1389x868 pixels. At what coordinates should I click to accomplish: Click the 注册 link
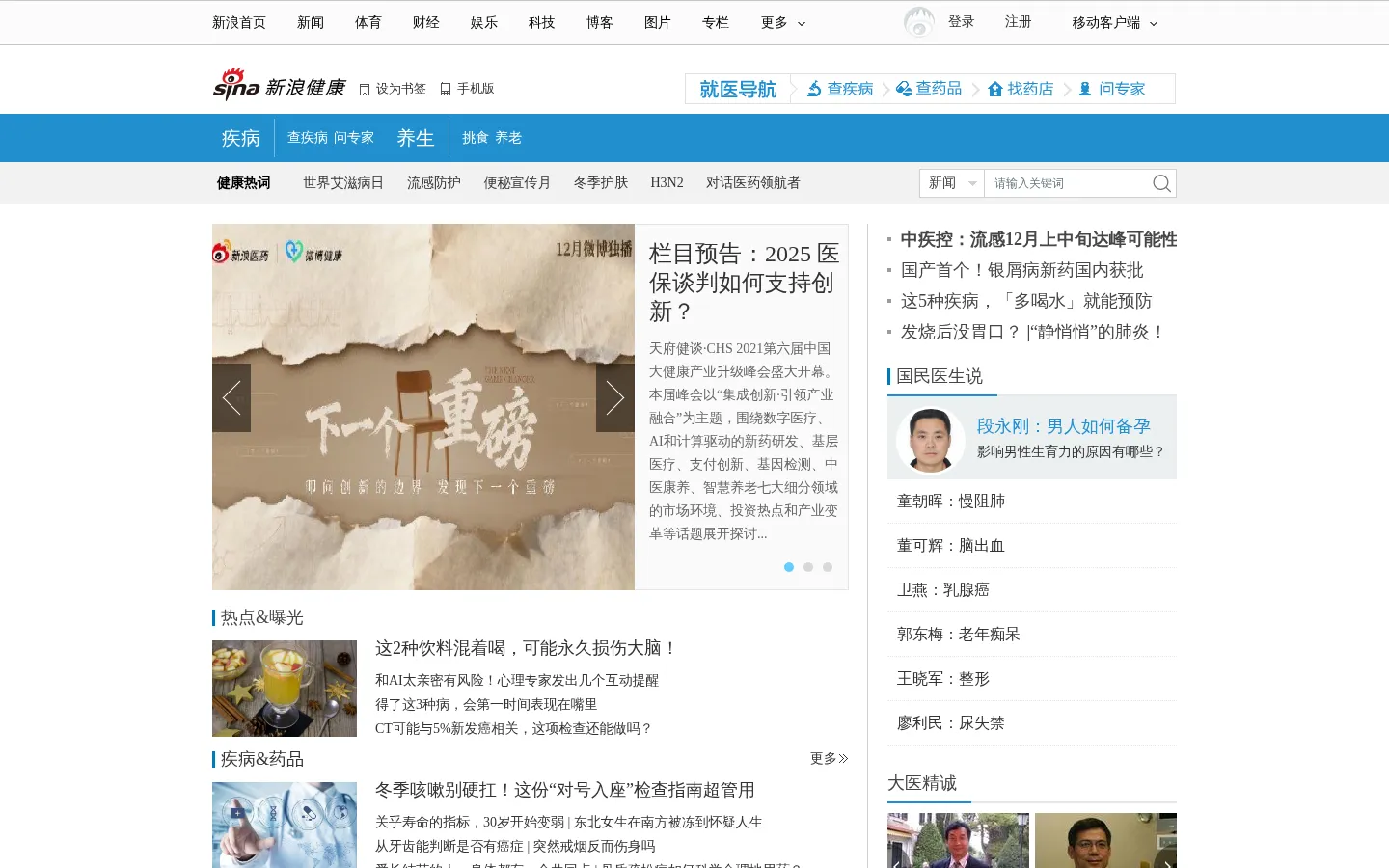tap(1018, 21)
